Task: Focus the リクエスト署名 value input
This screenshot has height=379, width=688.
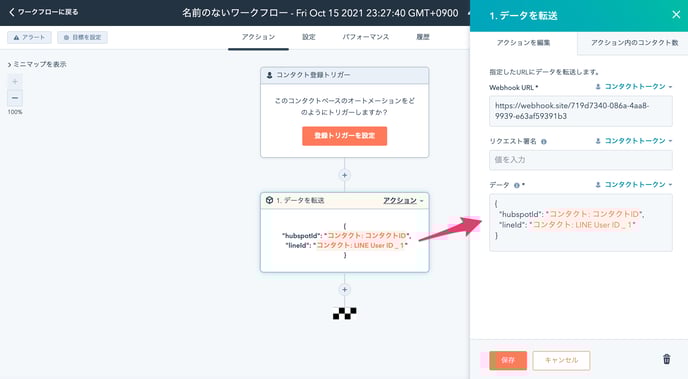Action: tap(580, 160)
